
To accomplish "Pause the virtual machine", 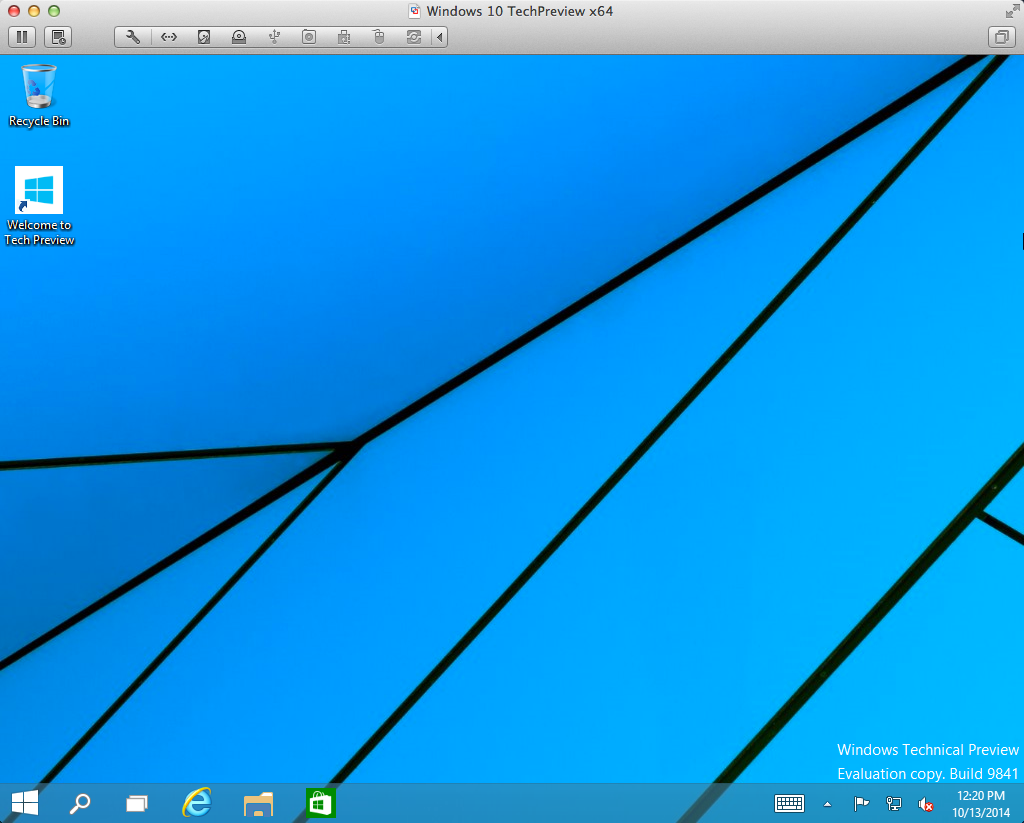I will pos(22,37).
